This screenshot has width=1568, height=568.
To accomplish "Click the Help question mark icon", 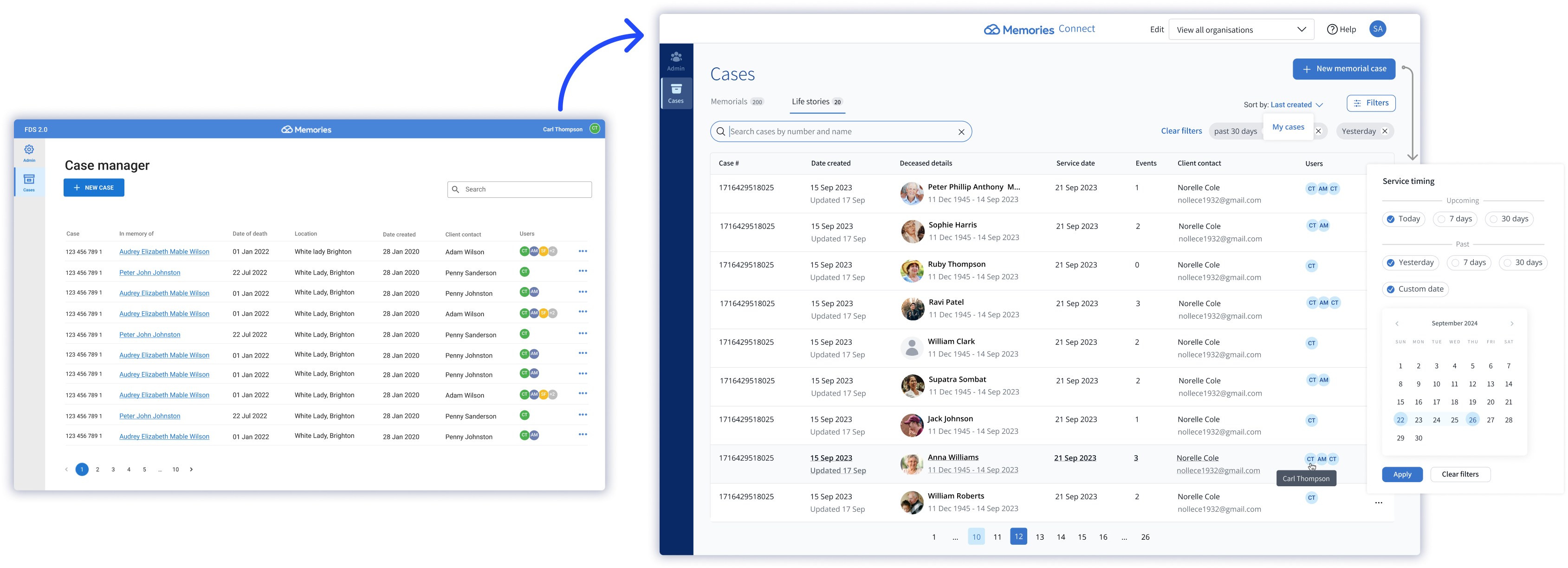I will [1332, 29].
